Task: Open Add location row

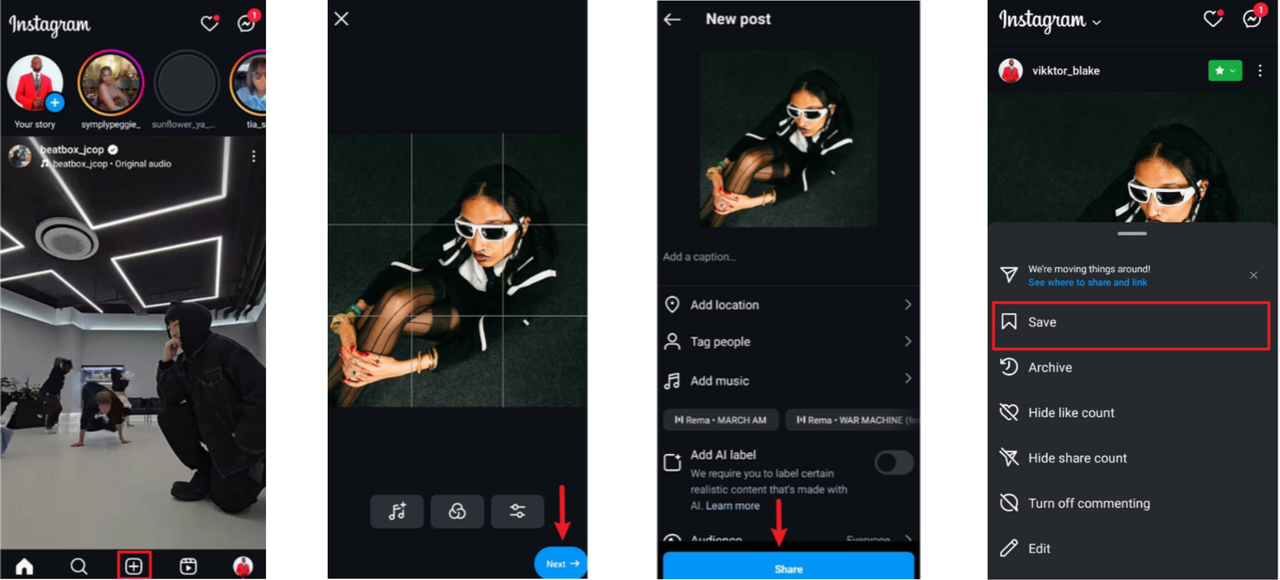Action: tap(789, 305)
